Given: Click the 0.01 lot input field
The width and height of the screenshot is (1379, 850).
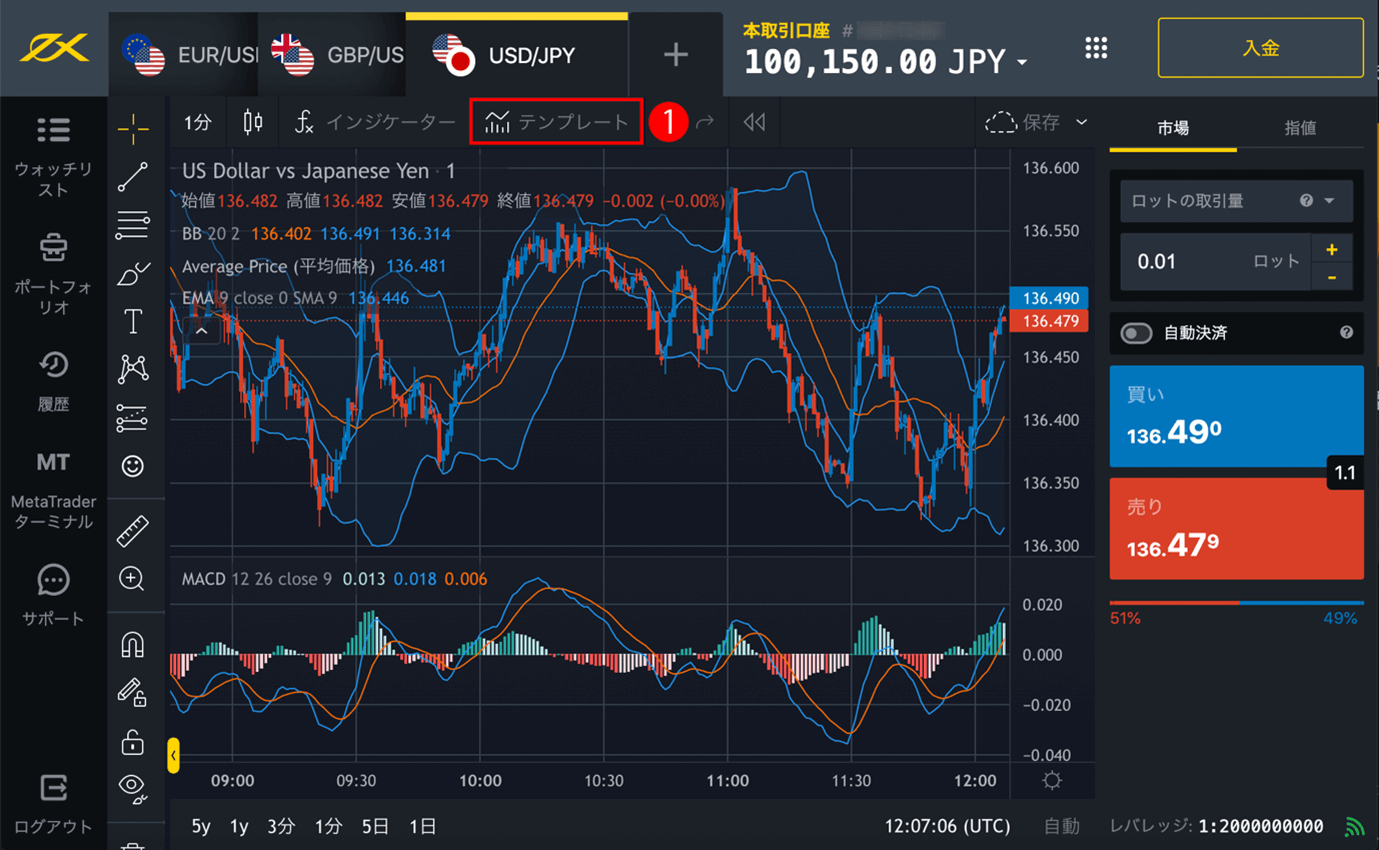Looking at the screenshot, I should pyautogui.click(x=1215, y=262).
